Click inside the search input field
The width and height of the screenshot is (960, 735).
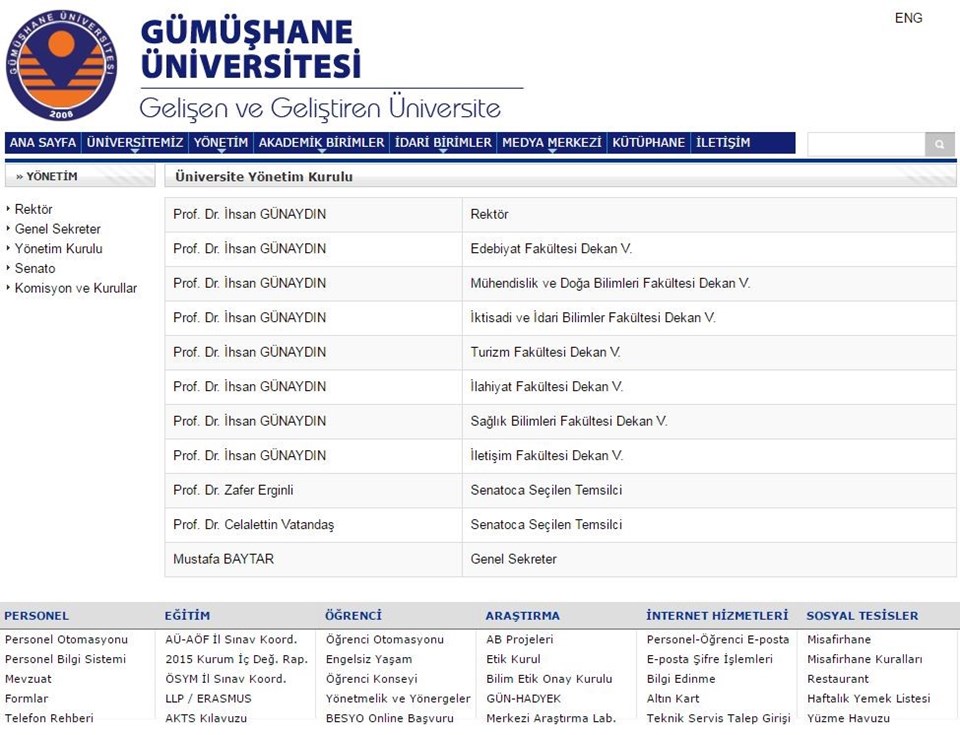click(866, 145)
